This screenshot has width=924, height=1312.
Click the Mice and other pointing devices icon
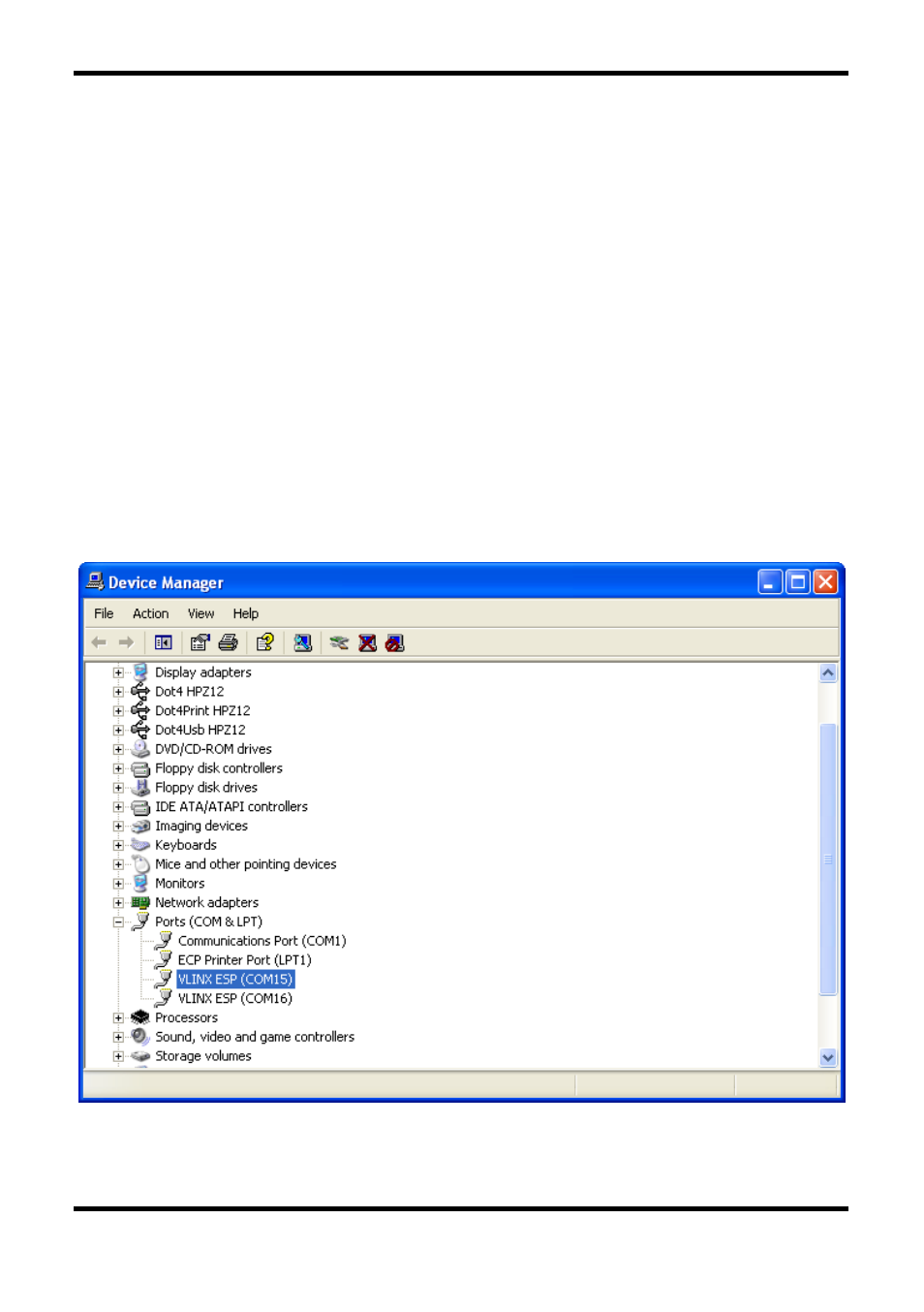tap(140, 864)
